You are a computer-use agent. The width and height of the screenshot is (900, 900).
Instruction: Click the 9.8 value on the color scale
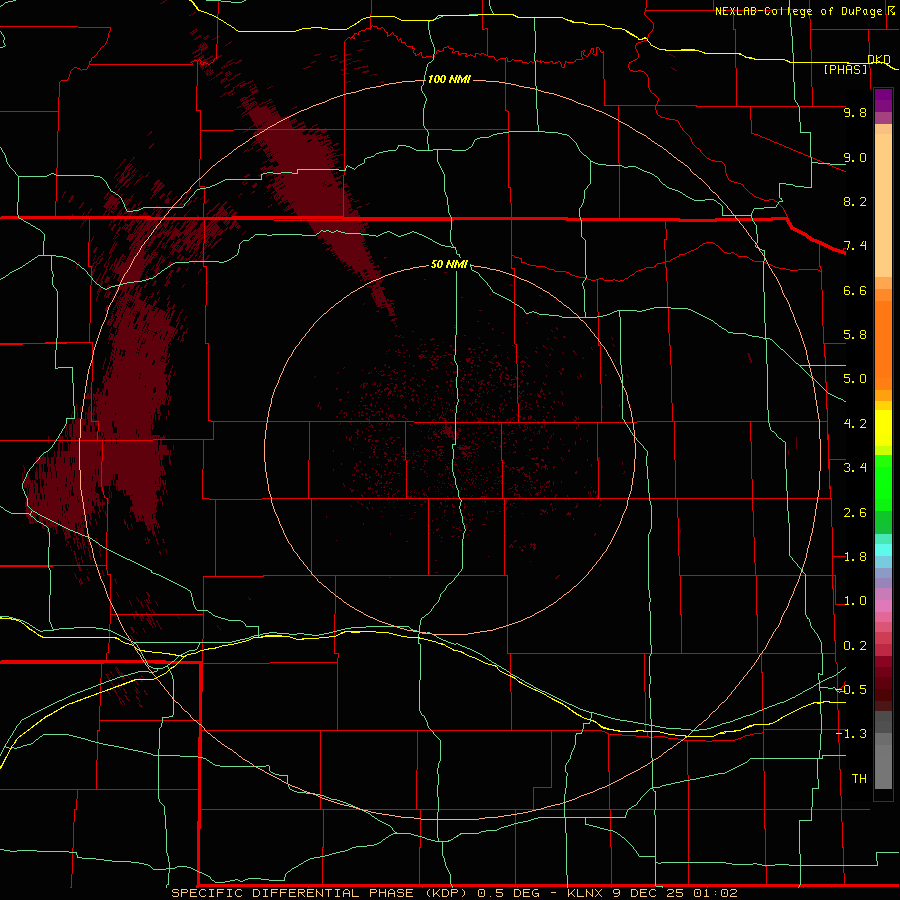click(x=855, y=112)
